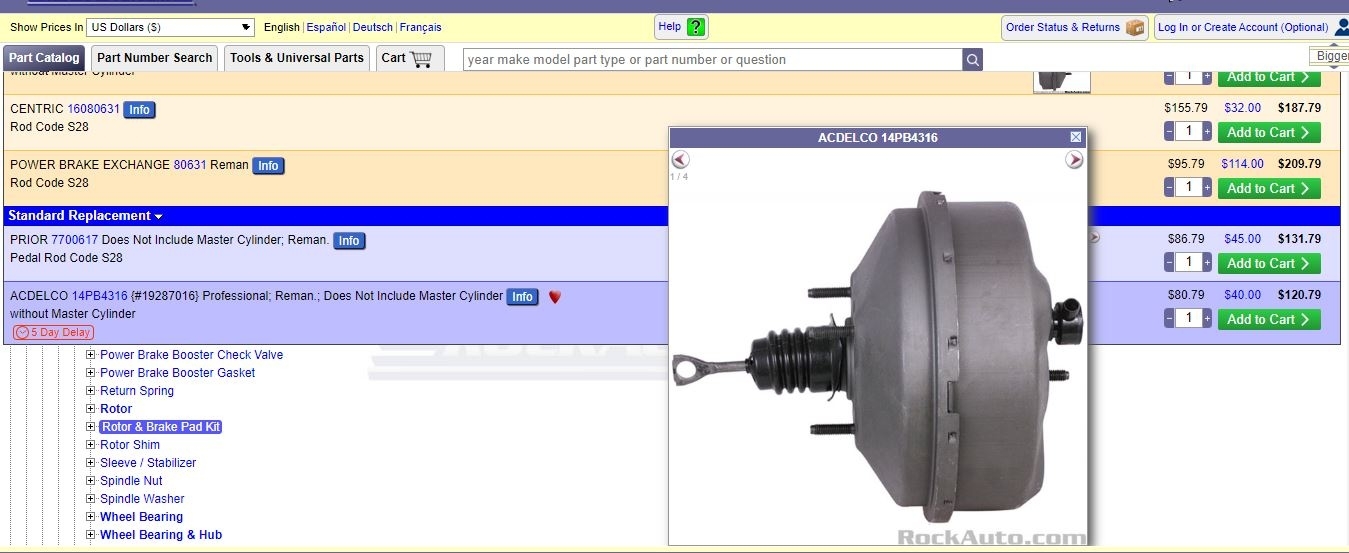Open Tools & Universal Parts tab
Image resolution: width=1349 pixels, height=553 pixels.
tap(297, 58)
